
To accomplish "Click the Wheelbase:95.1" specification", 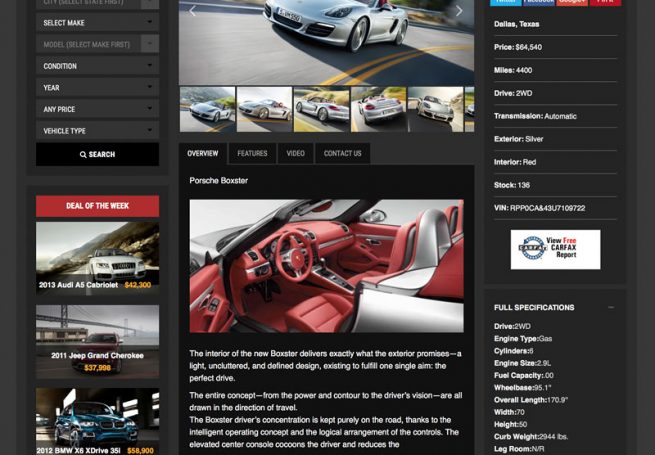I will (x=523, y=388).
